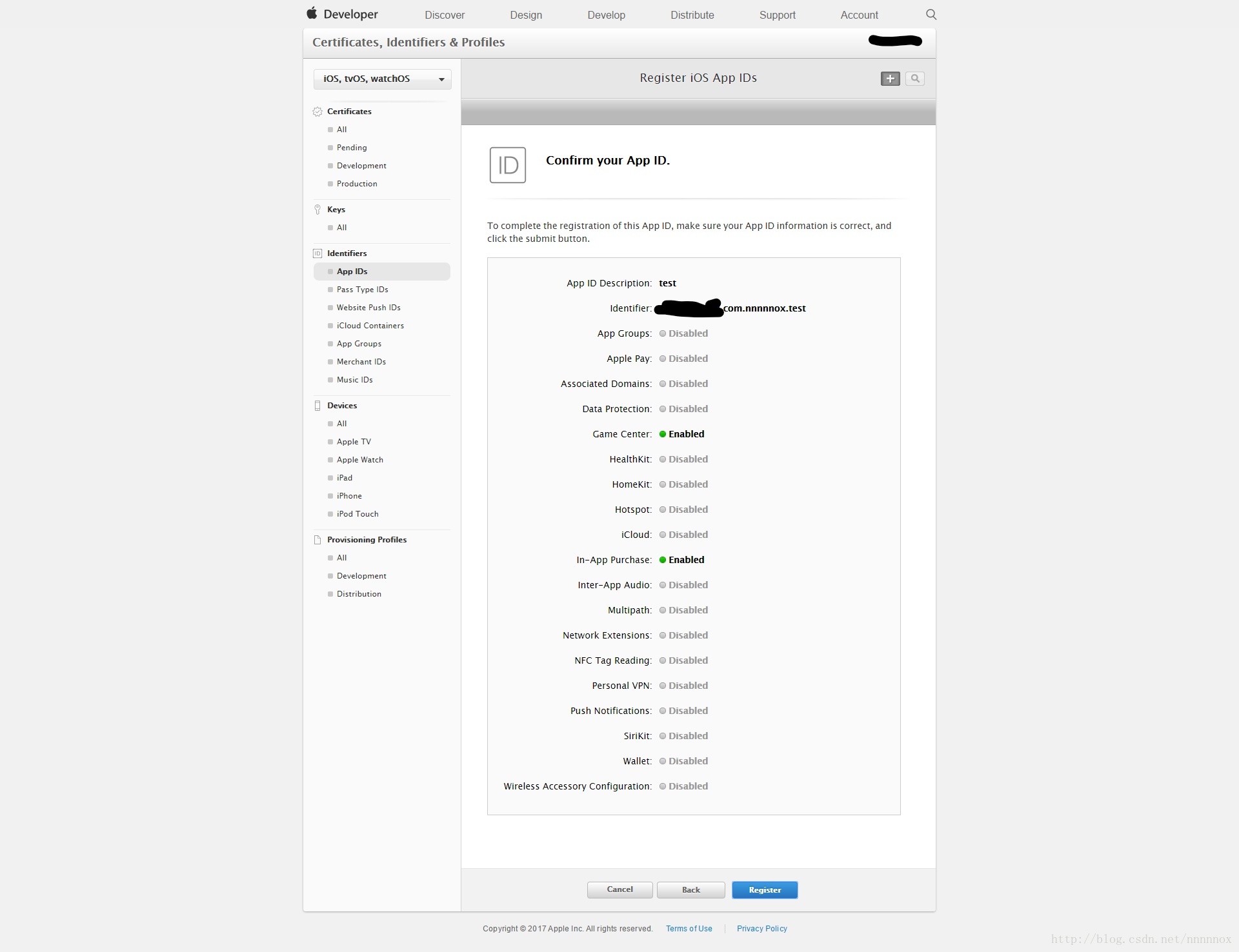Select the Distribute menu tab
This screenshot has height=952, width=1239.
pos(692,14)
